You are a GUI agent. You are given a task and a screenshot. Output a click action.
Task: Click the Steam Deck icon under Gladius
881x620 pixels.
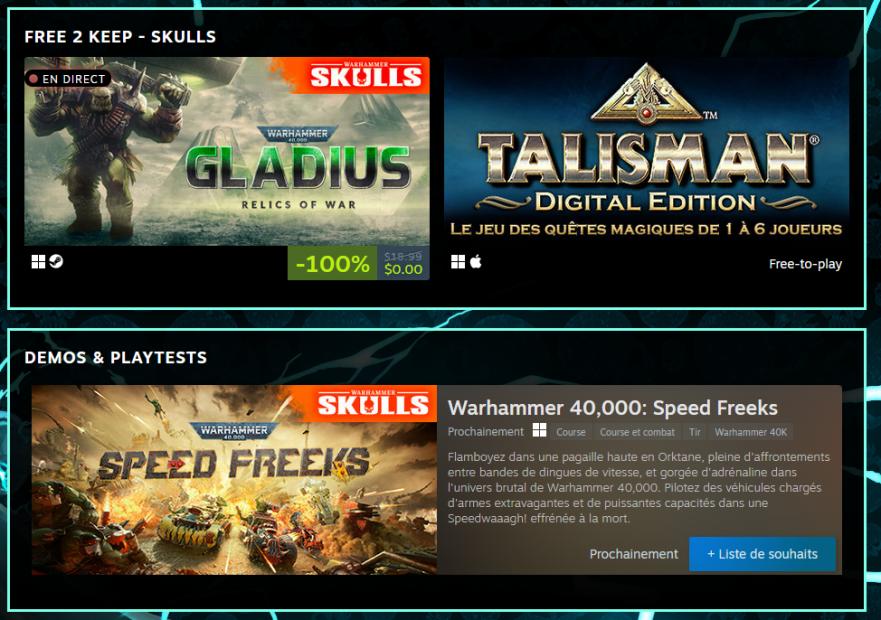point(56,261)
